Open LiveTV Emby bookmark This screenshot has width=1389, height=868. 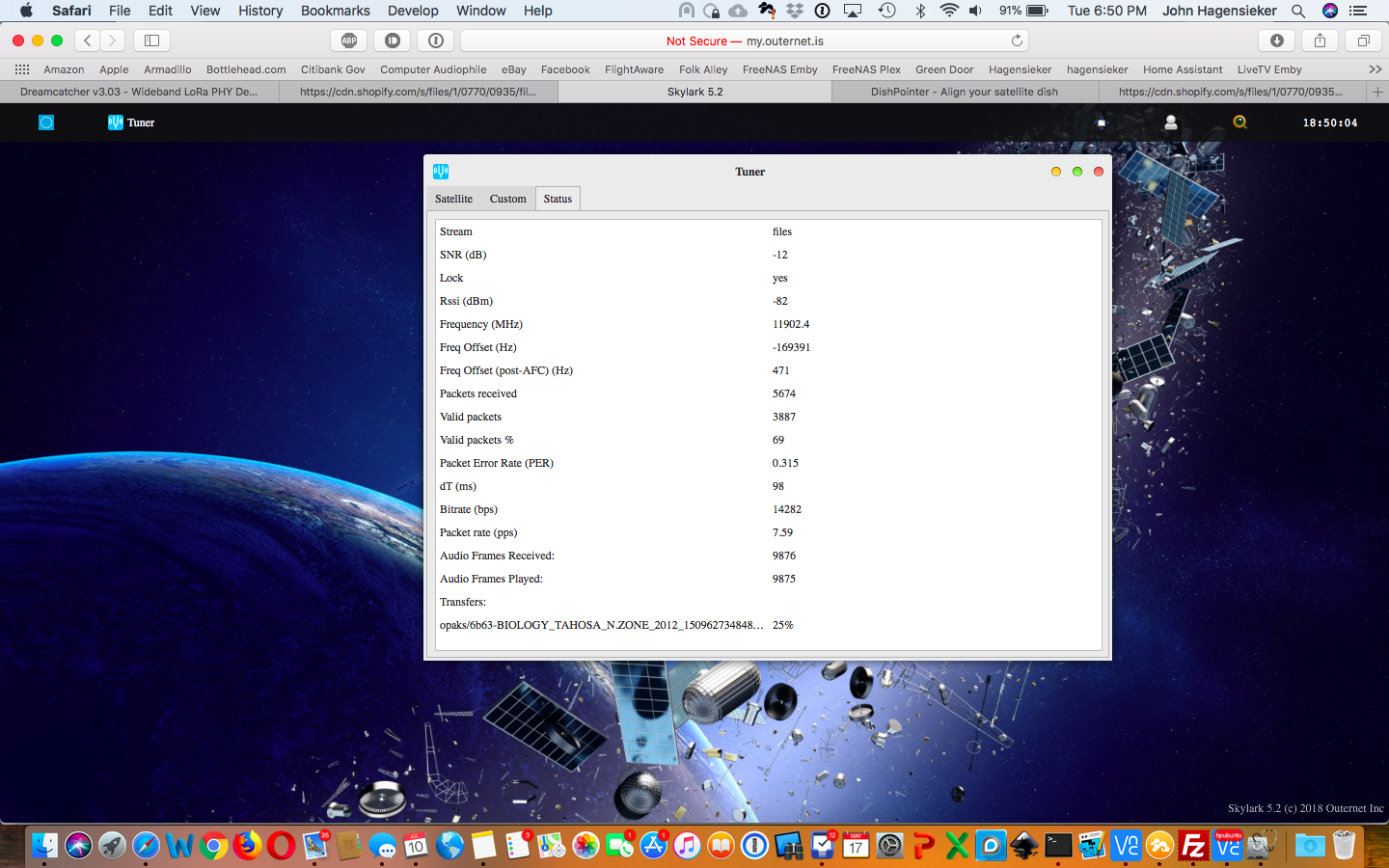pyautogui.click(x=1269, y=69)
